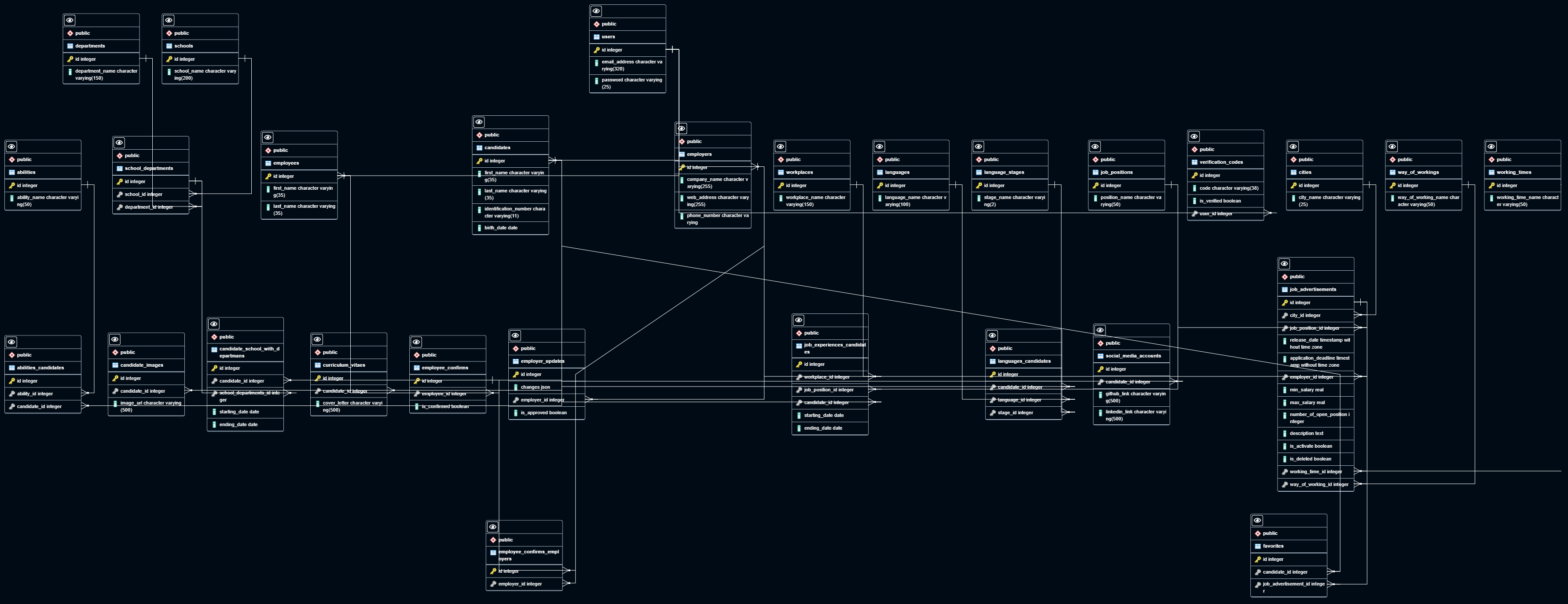Click the primary key icon of users id

596,50
